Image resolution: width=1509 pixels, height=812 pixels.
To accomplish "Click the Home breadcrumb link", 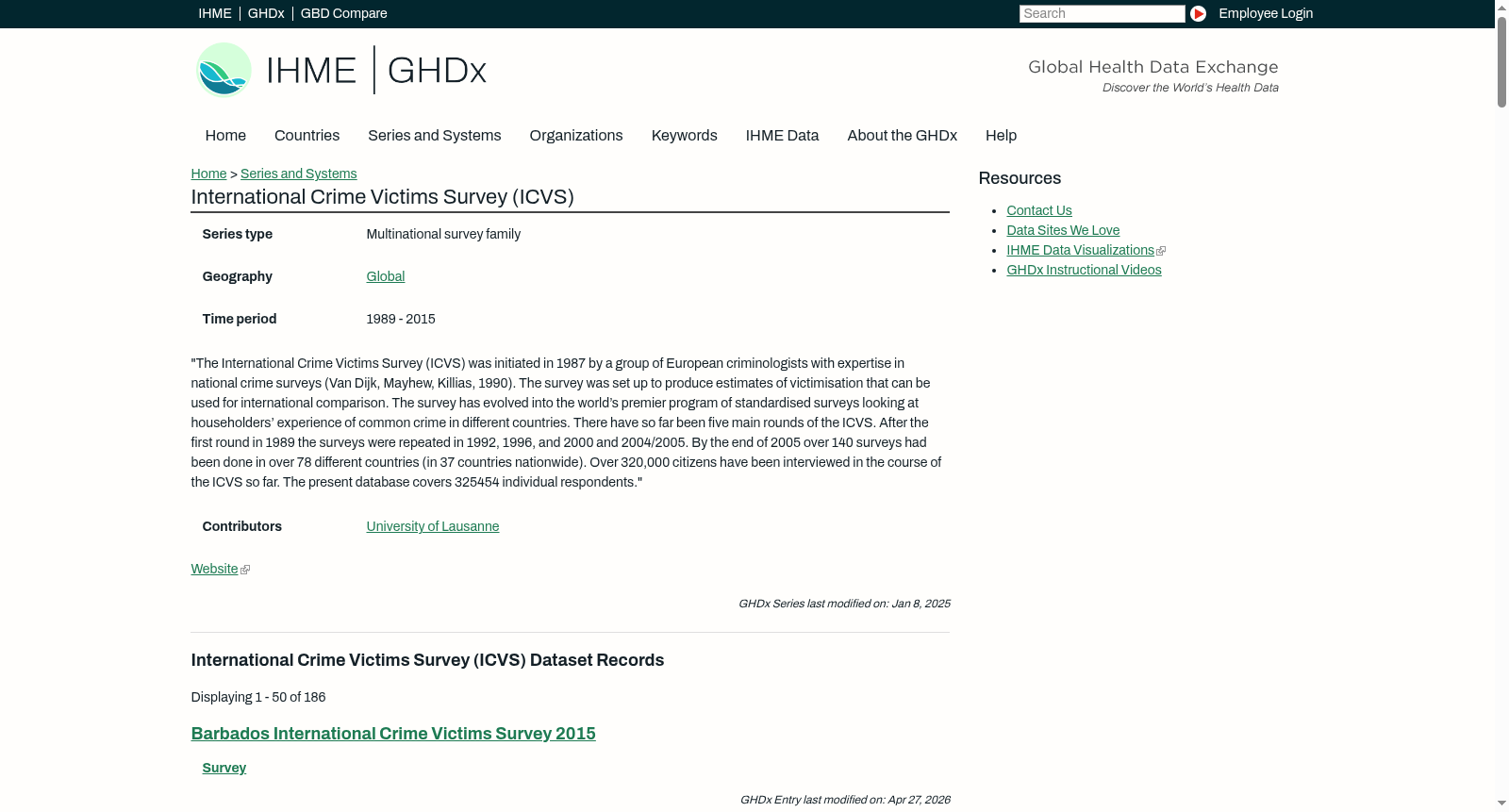I will click(x=208, y=174).
